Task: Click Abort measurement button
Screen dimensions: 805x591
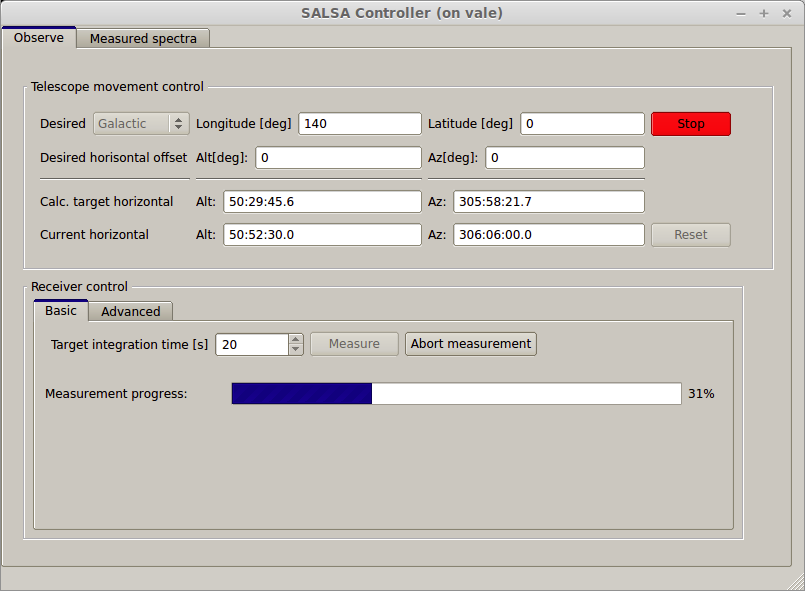Action: (471, 344)
